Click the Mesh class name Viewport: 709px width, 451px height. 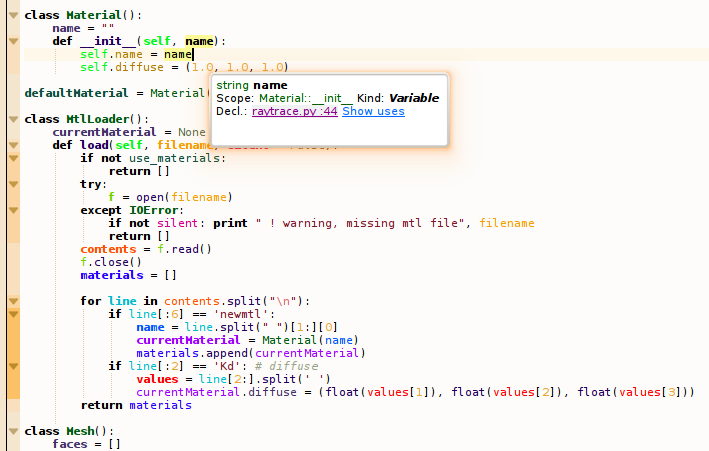[x=80, y=431]
